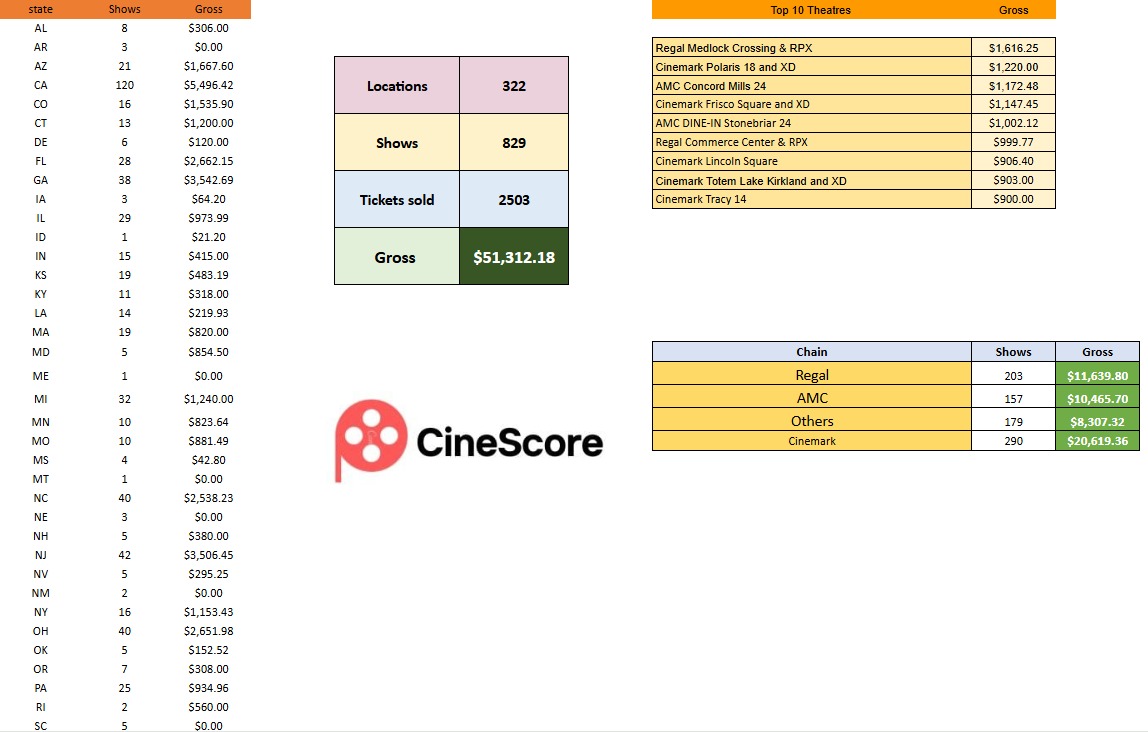Select the 'Shows' header in state table
This screenshot has width=1148, height=732.
click(124, 10)
